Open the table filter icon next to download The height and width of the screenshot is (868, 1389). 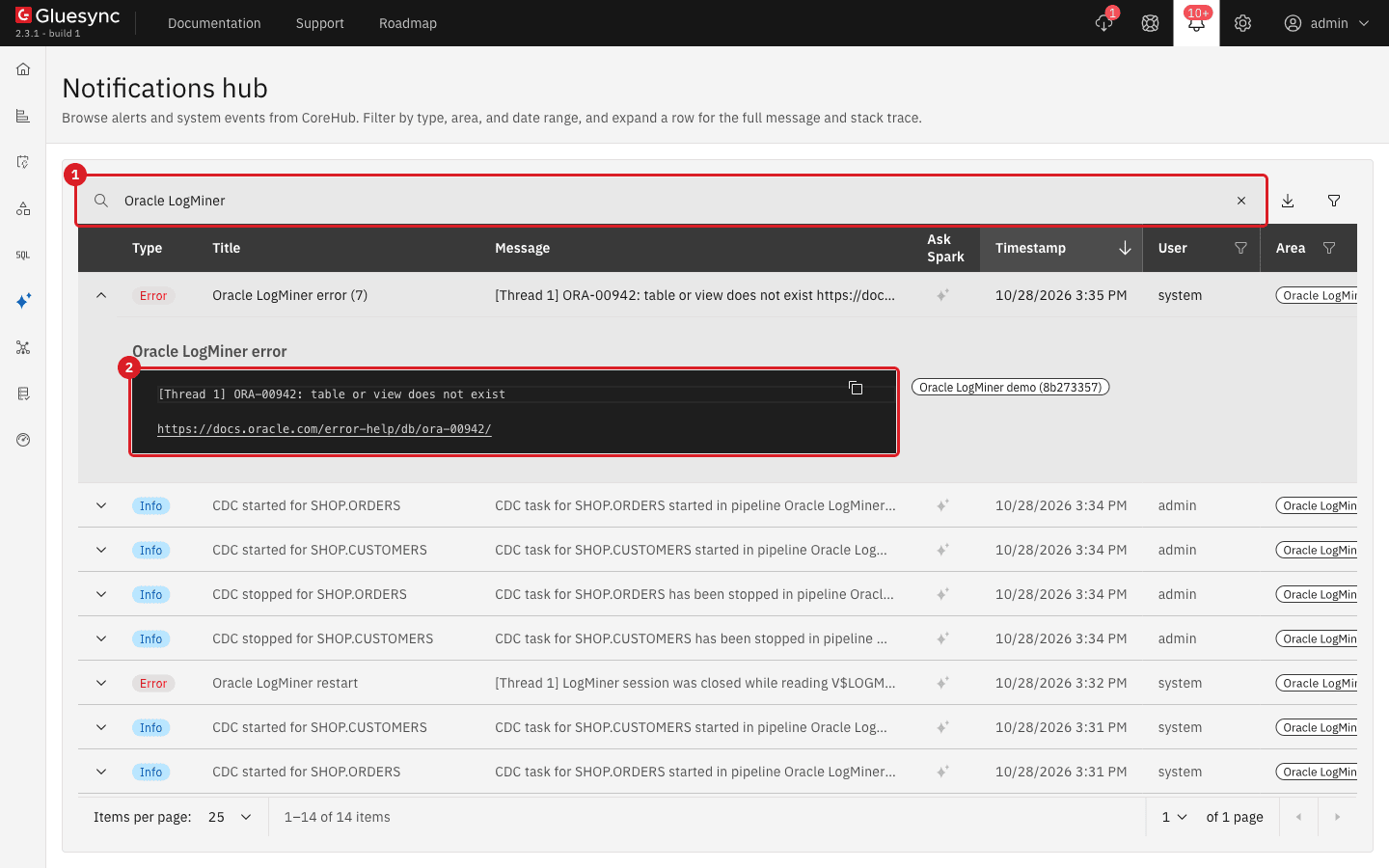[x=1334, y=201]
